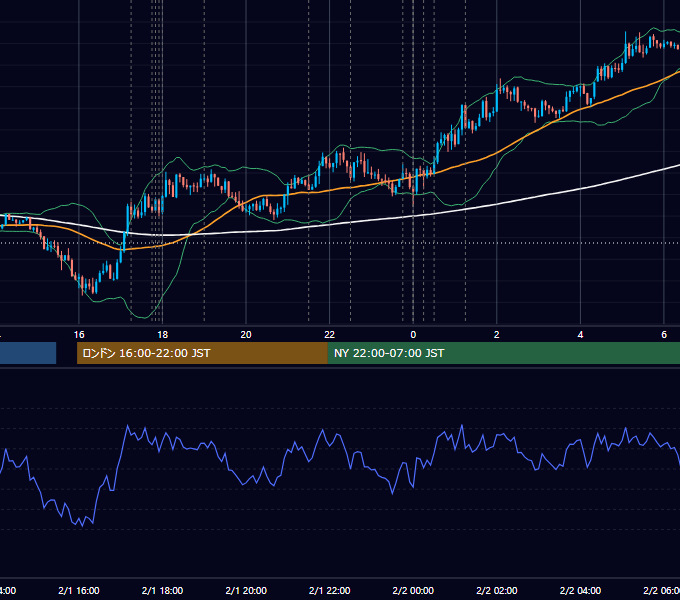This screenshot has width=680, height=600.
Task: Click the 18 hour label on chart axis
Action: [162, 335]
